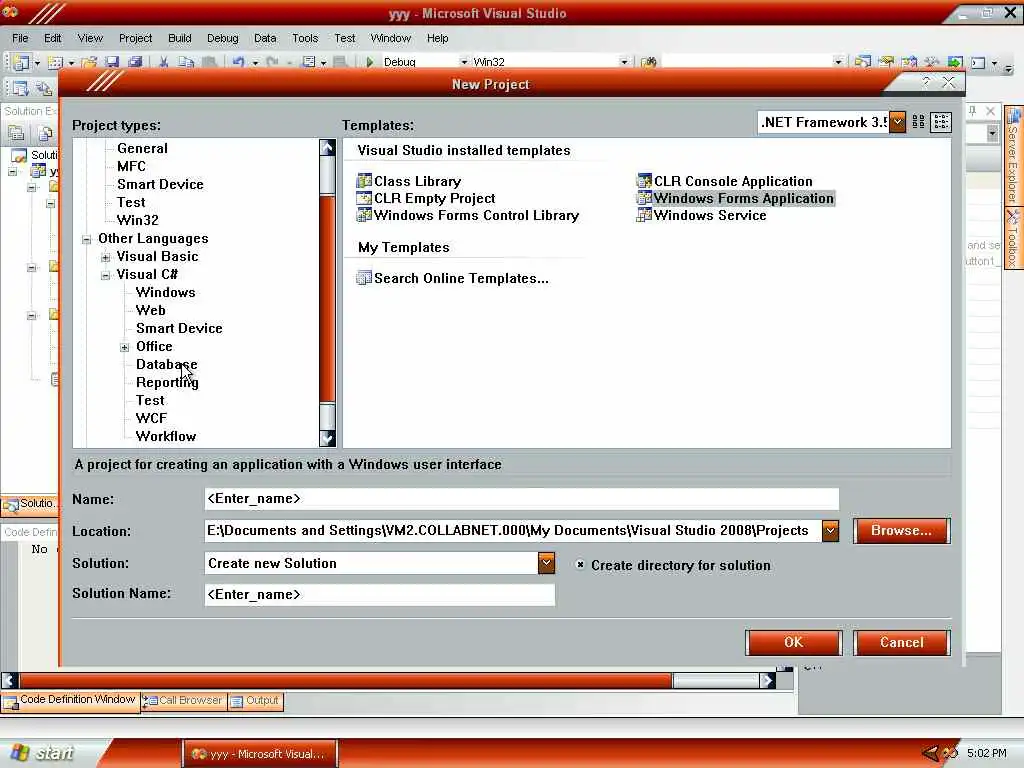The width and height of the screenshot is (1024, 768).
Task: Click the New Project toolbar icon
Action: 20,62
